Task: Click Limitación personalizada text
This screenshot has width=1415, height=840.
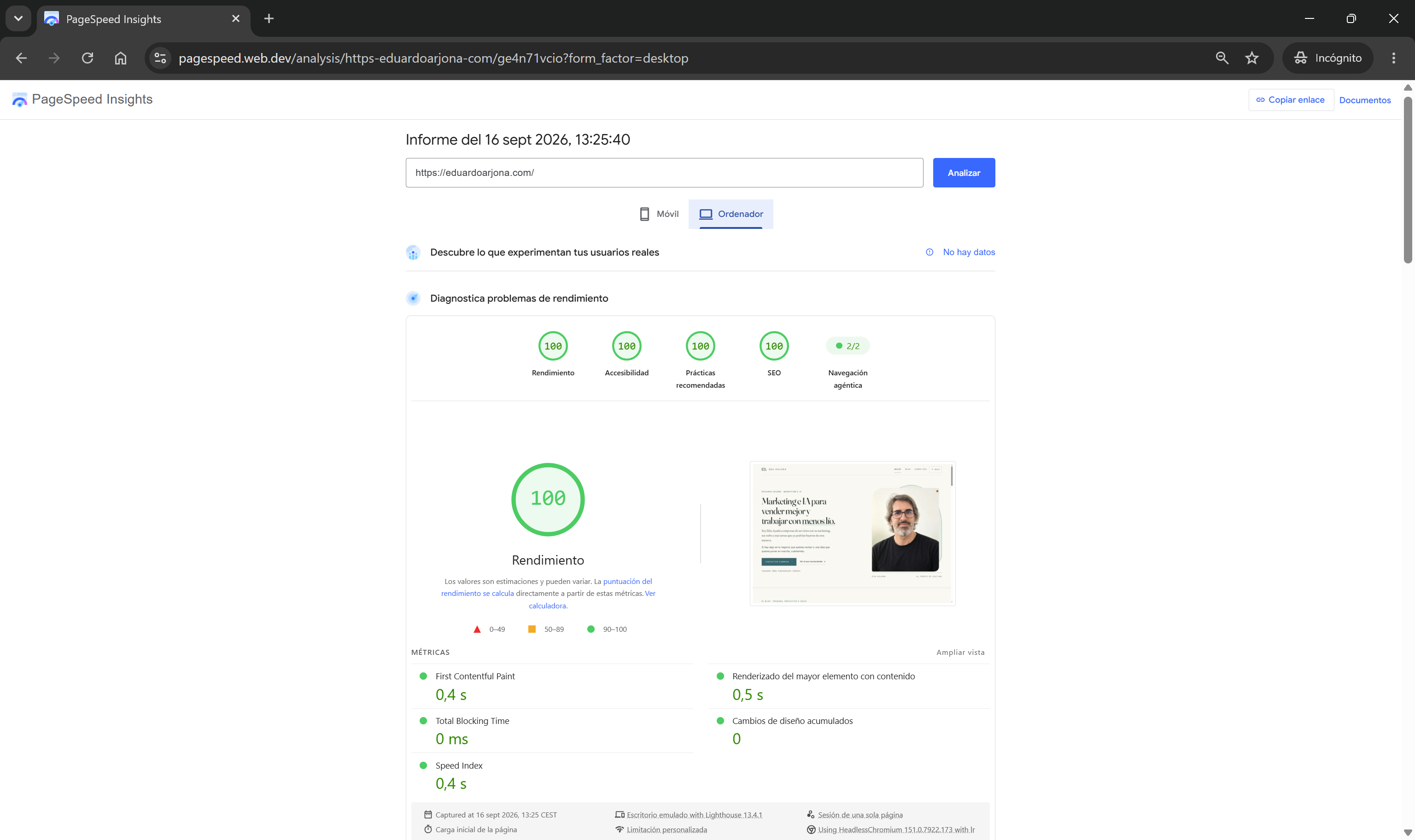Action: (666, 830)
